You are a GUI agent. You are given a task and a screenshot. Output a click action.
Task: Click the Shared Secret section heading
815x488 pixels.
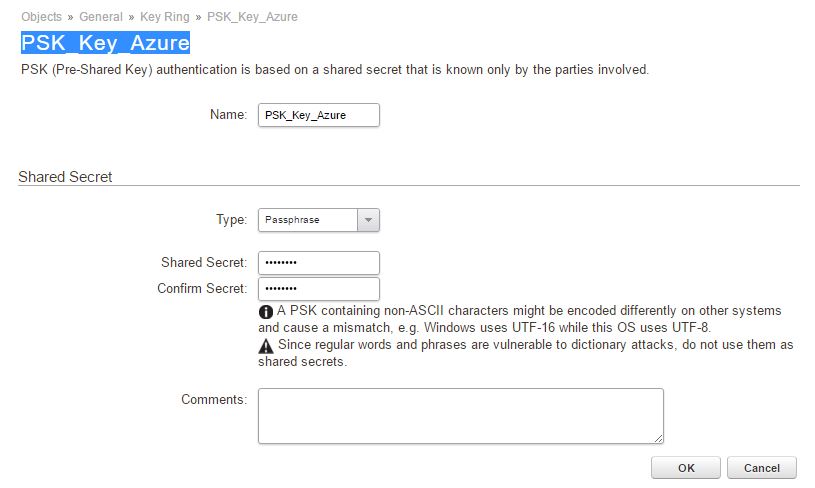pos(66,177)
